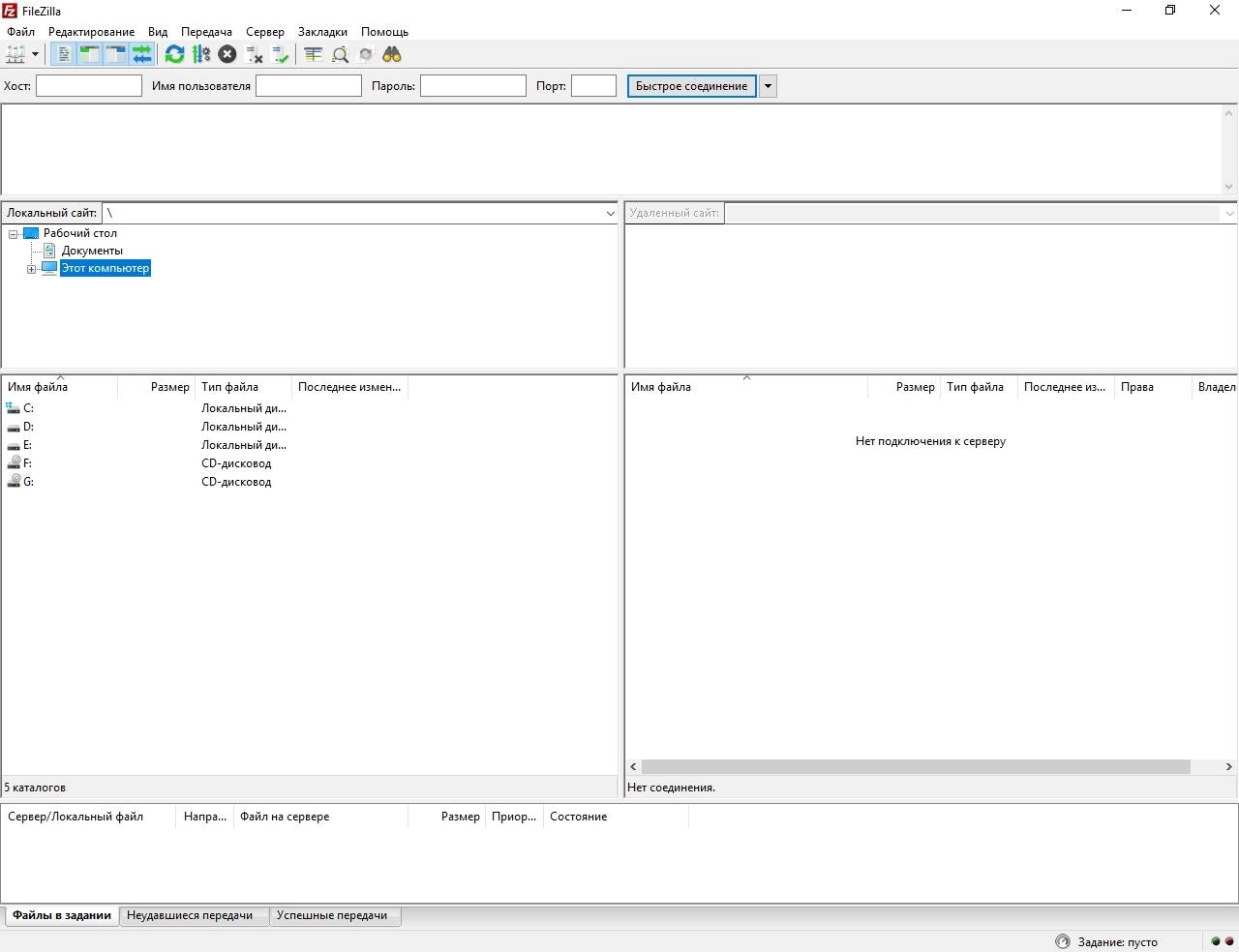This screenshot has width=1239, height=952.
Task: Refresh file and folder lists
Action: click(x=174, y=54)
